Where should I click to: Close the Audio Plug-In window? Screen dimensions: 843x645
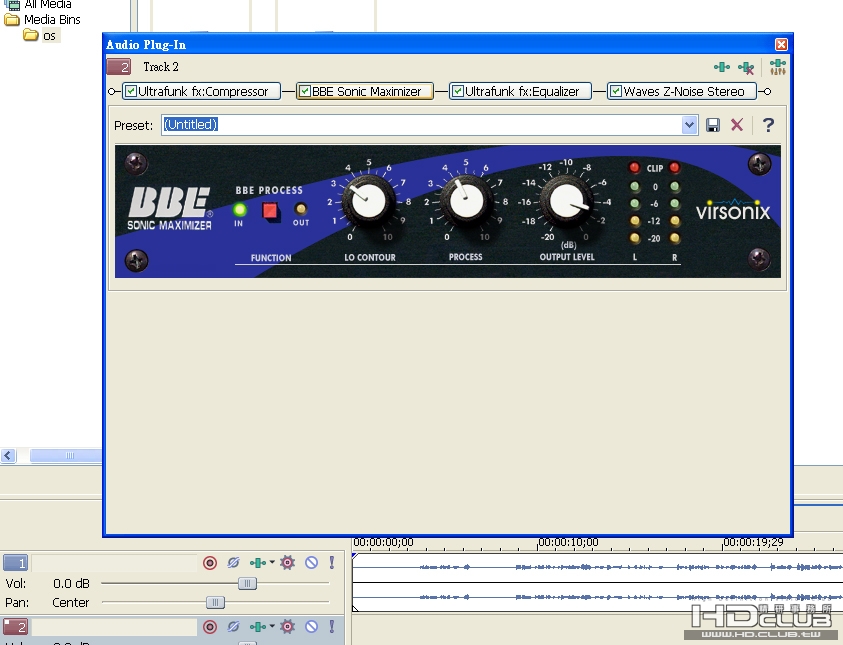click(x=781, y=45)
